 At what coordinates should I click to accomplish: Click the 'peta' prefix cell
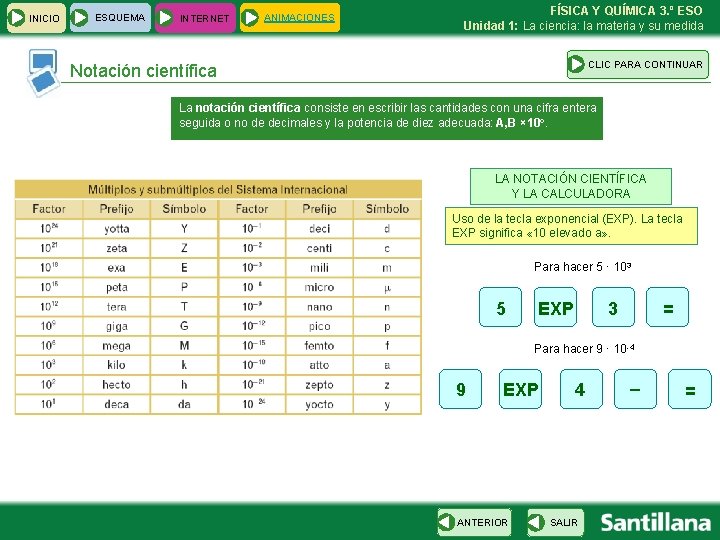point(117,287)
